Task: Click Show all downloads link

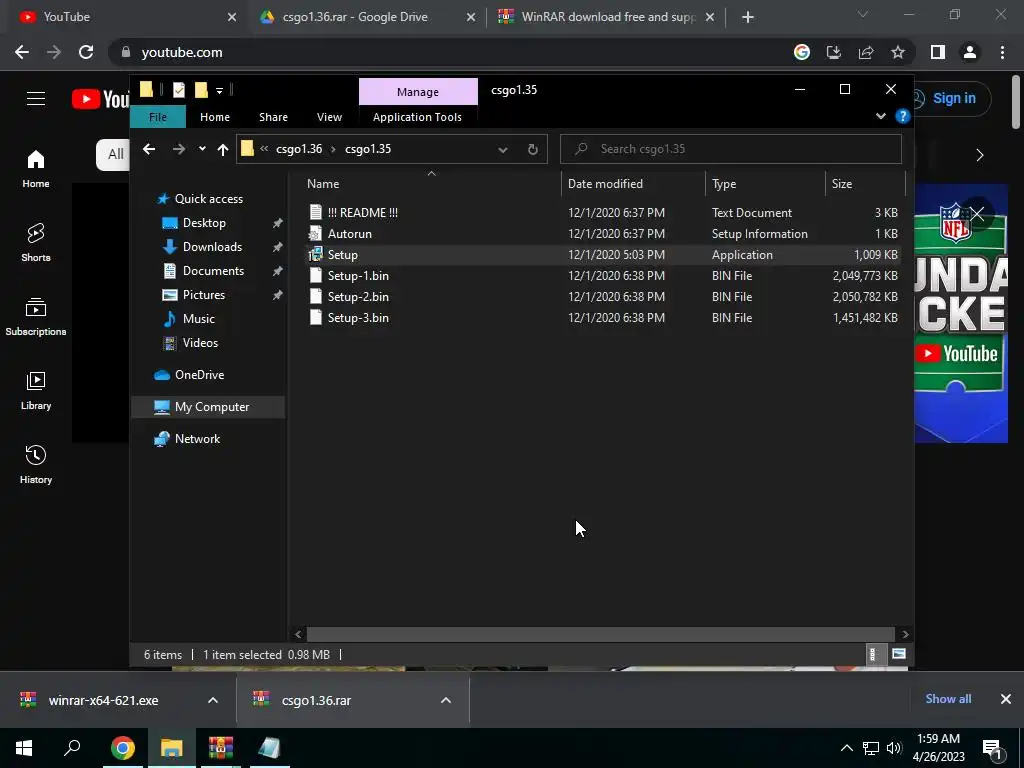Action: (x=948, y=699)
